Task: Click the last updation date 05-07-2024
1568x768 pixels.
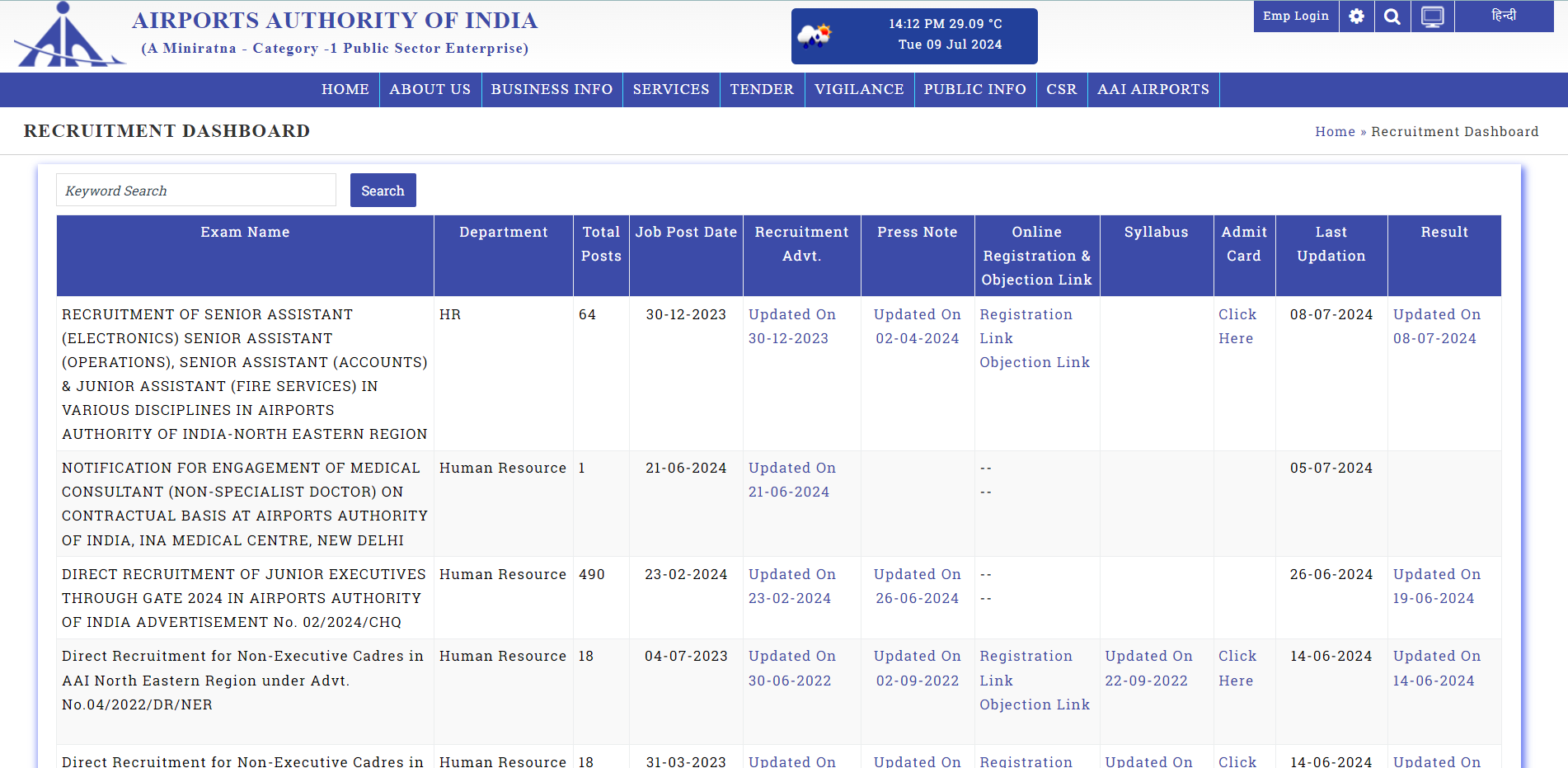Action: click(x=1331, y=469)
